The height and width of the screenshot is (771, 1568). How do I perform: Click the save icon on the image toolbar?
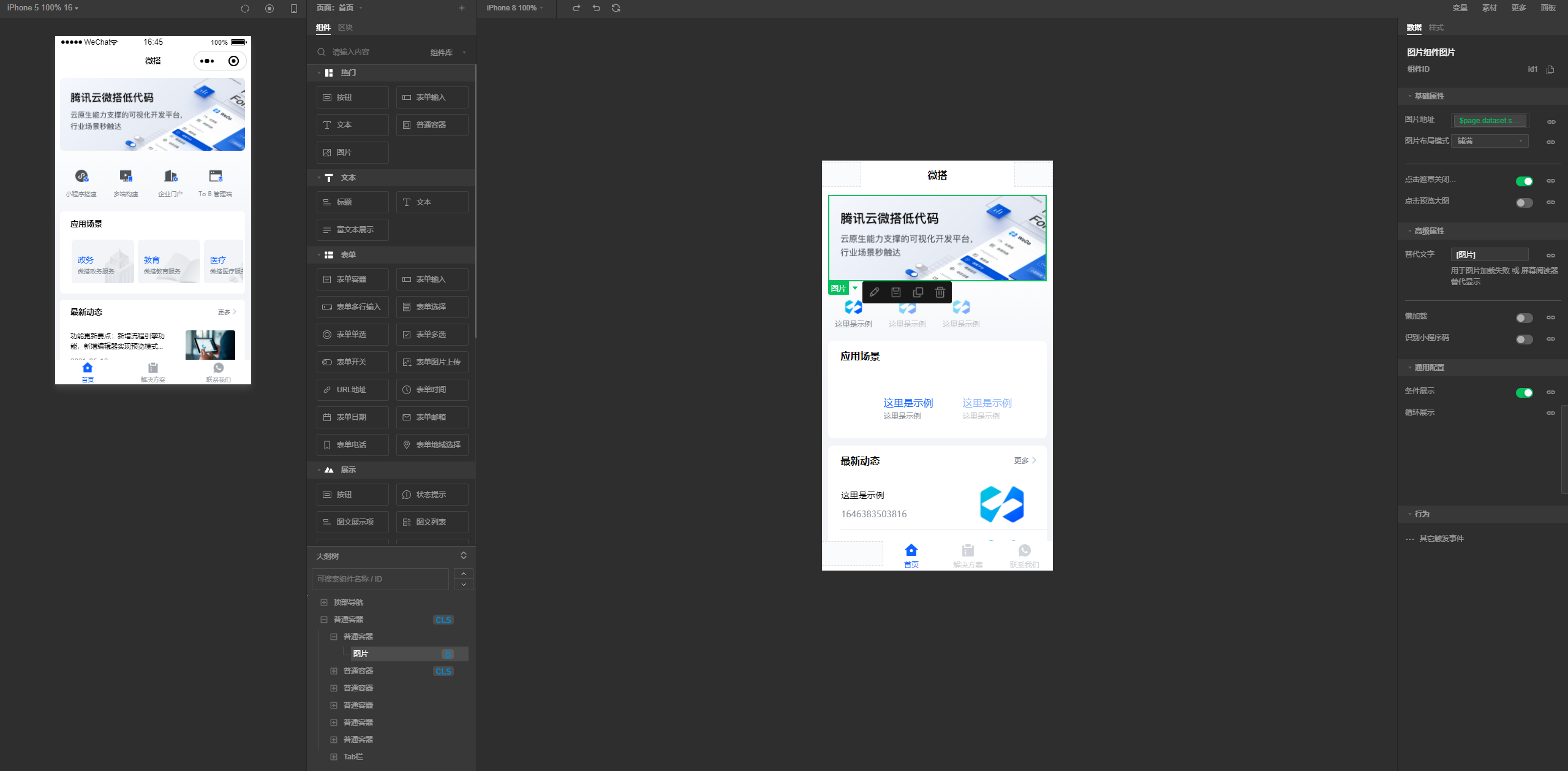coord(895,292)
